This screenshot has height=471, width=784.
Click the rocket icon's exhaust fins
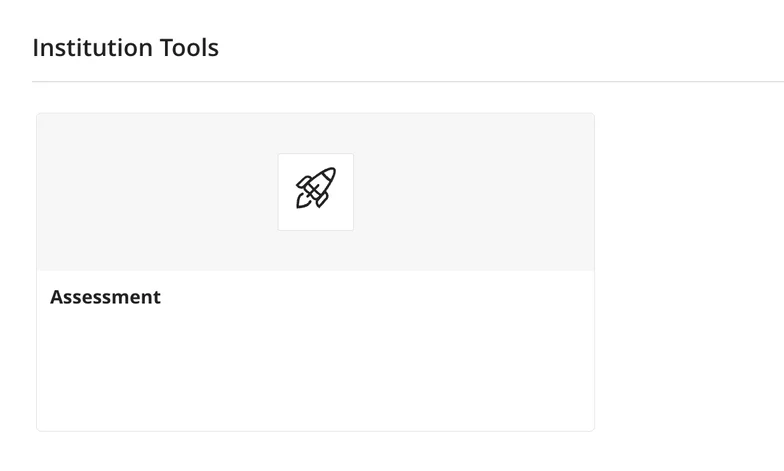pyautogui.click(x=304, y=200)
